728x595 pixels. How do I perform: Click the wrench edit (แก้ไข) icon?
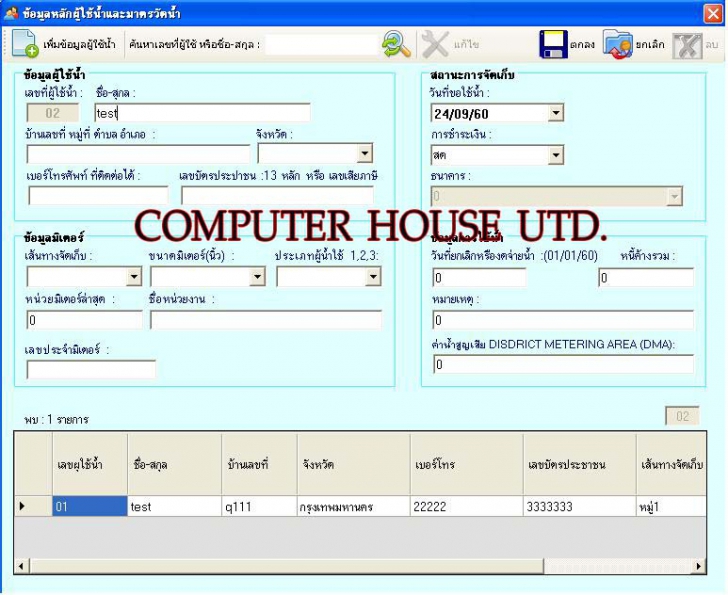435,45
